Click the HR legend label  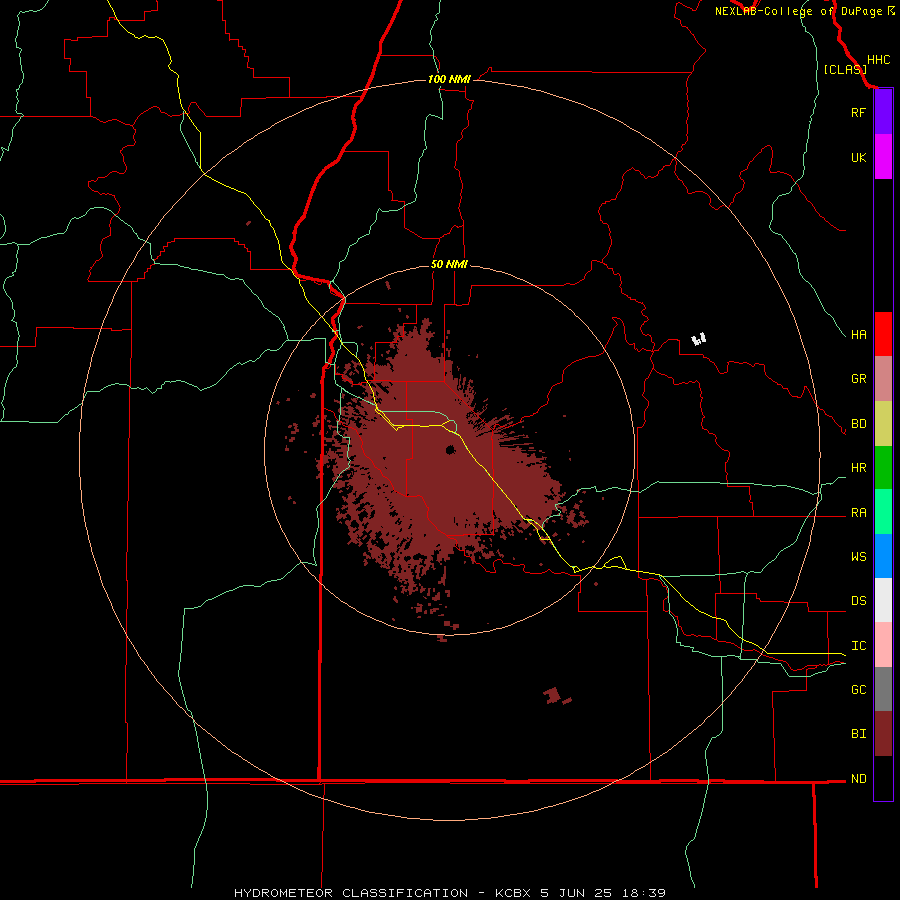(x=858, y=468)
